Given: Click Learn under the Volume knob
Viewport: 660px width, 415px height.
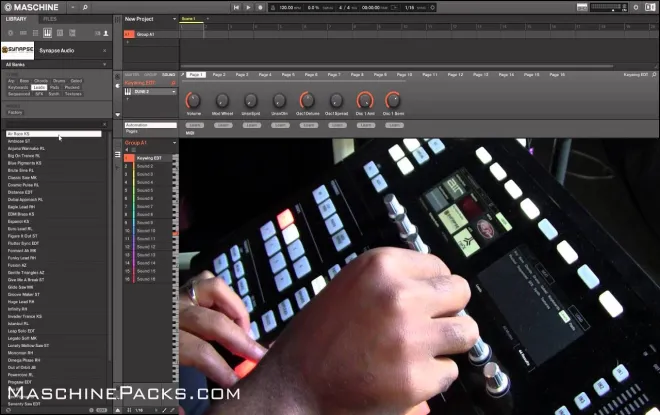Looking at the screenshot, I should tap(194, 125).
